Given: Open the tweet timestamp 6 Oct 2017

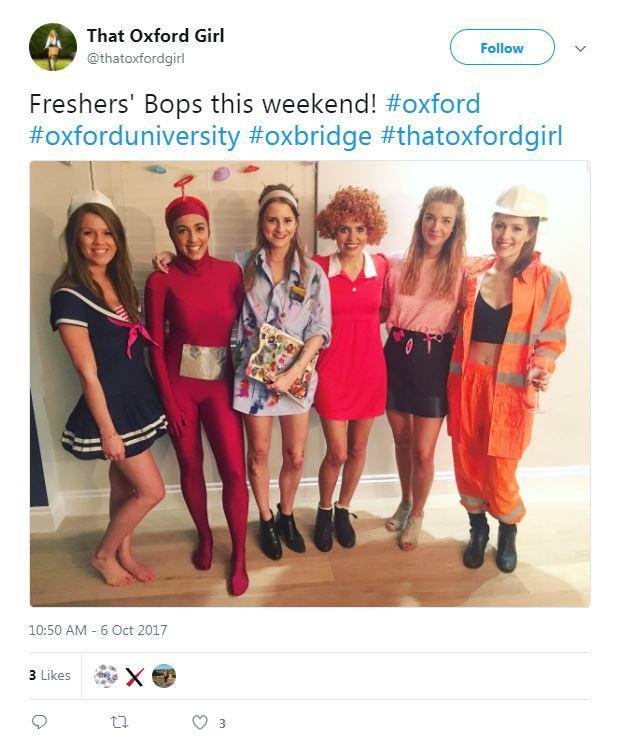Looking at the screenshot, I should 98,630.
